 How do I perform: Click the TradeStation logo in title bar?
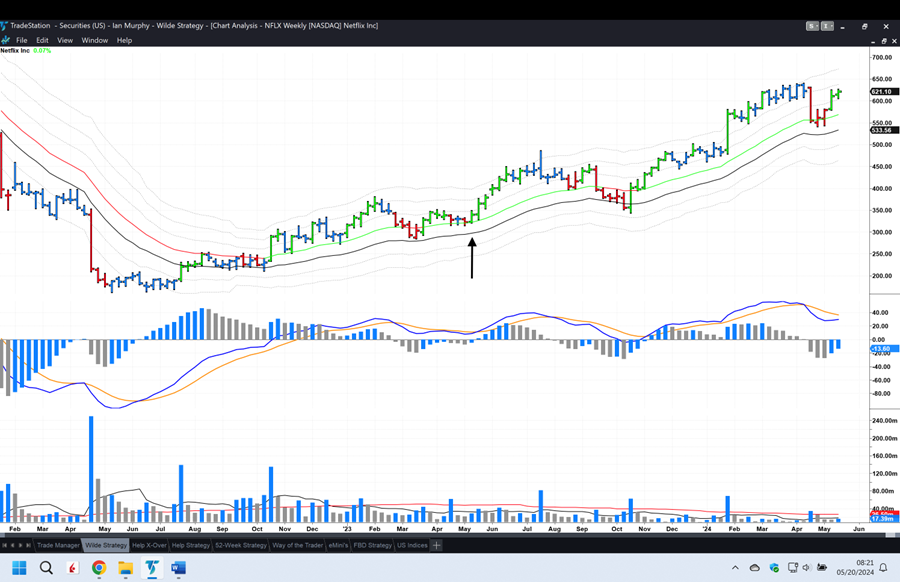pos(4,26)
